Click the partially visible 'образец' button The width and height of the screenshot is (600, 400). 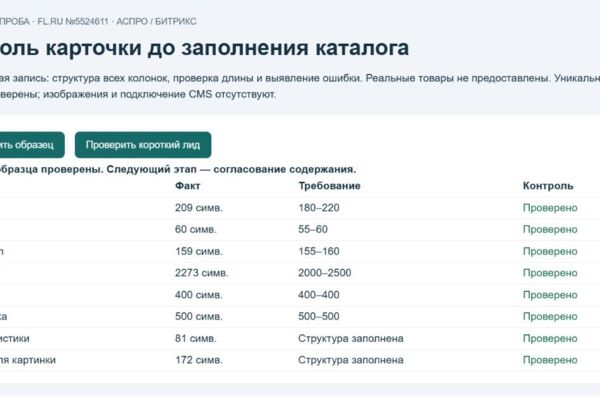coord(32,145)
